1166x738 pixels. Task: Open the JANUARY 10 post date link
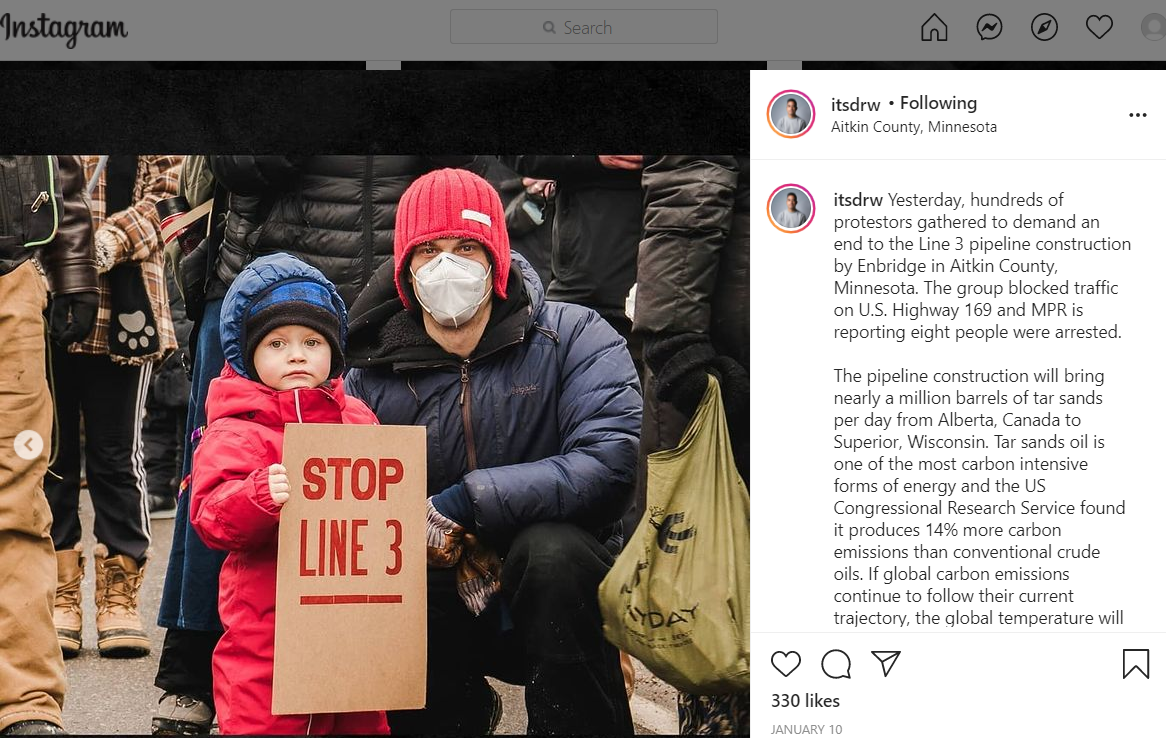(x=806, y=729)
